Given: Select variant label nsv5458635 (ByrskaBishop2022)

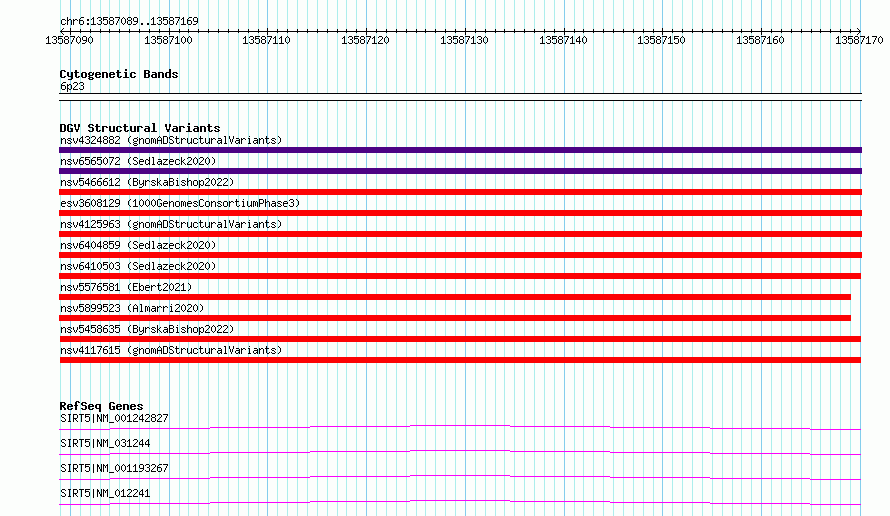Looking at the screenshot, I should pyautogui.click(x=147, y=329).
